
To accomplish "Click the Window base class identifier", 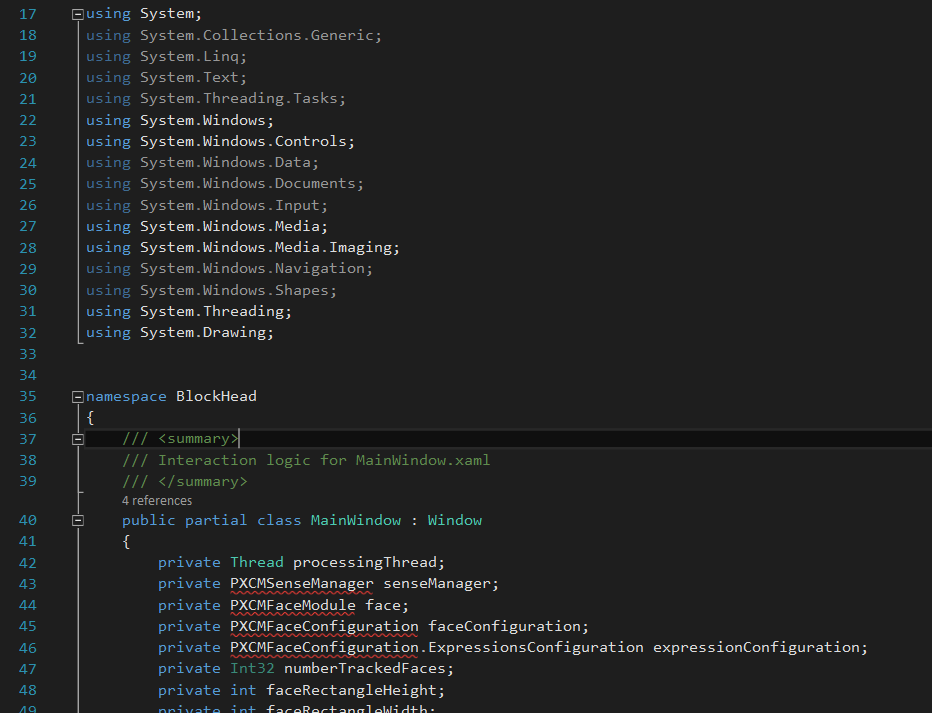I will 454,520.
